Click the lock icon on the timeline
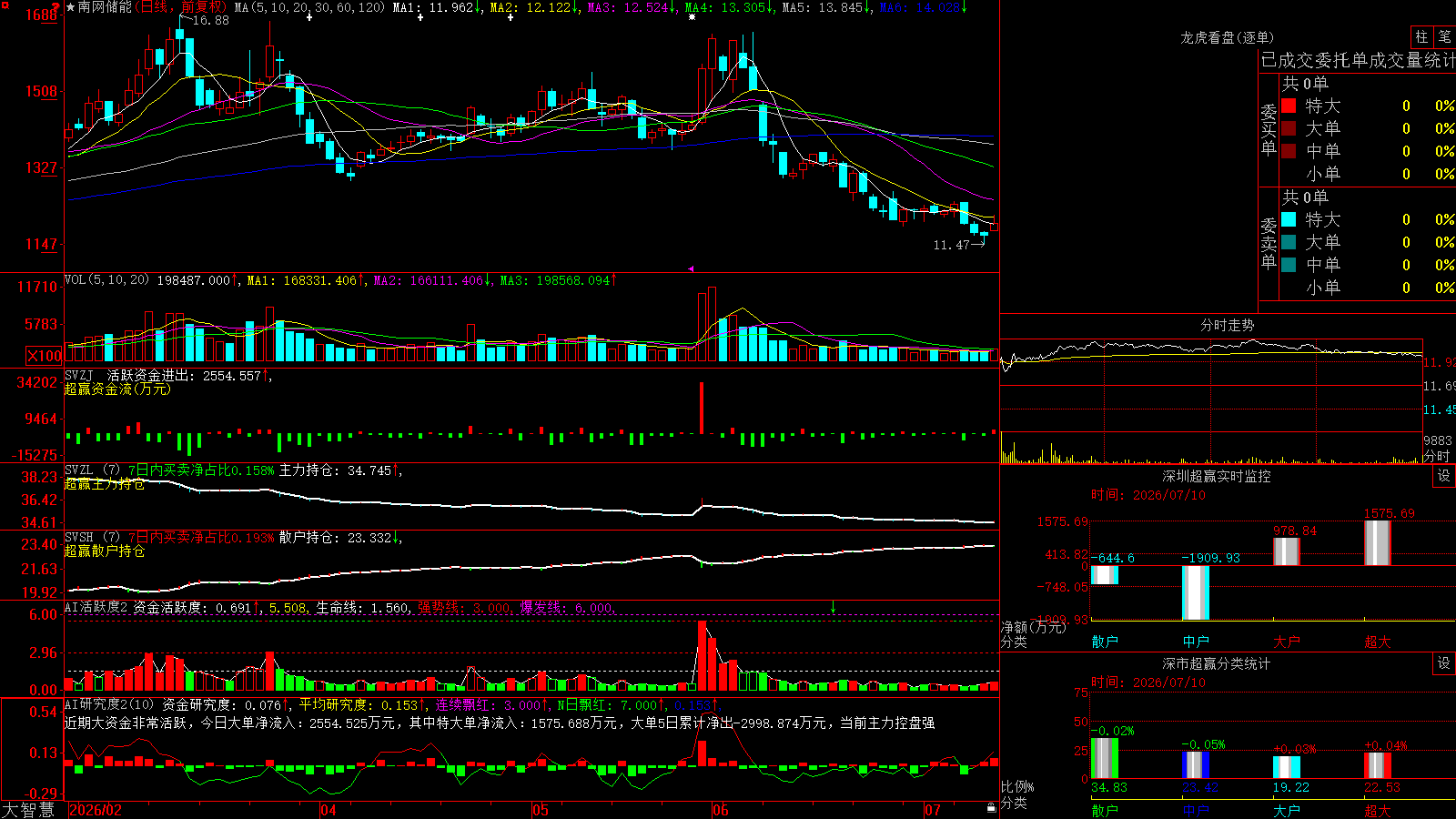This screenshot has width=1456, height=819. coord(992,808)
